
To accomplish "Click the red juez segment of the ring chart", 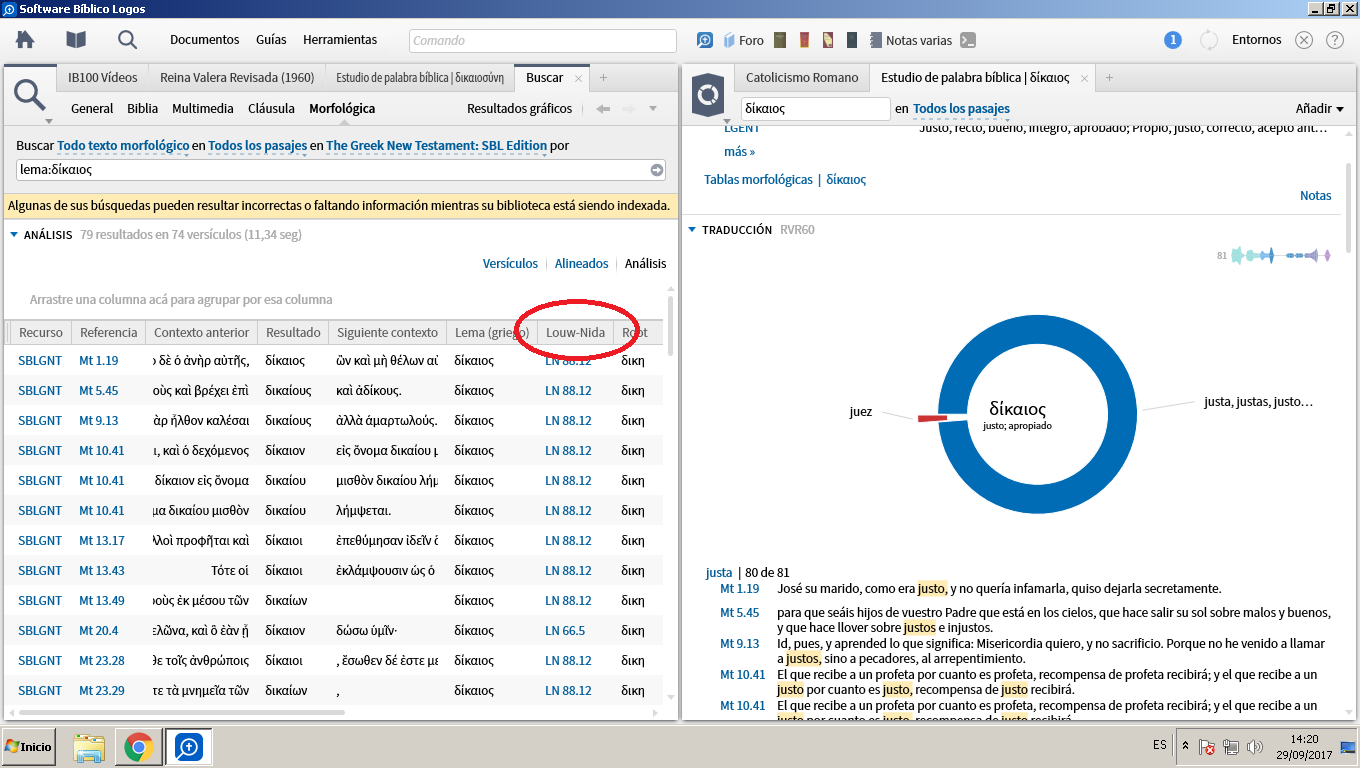I will (x=932, y=417).
